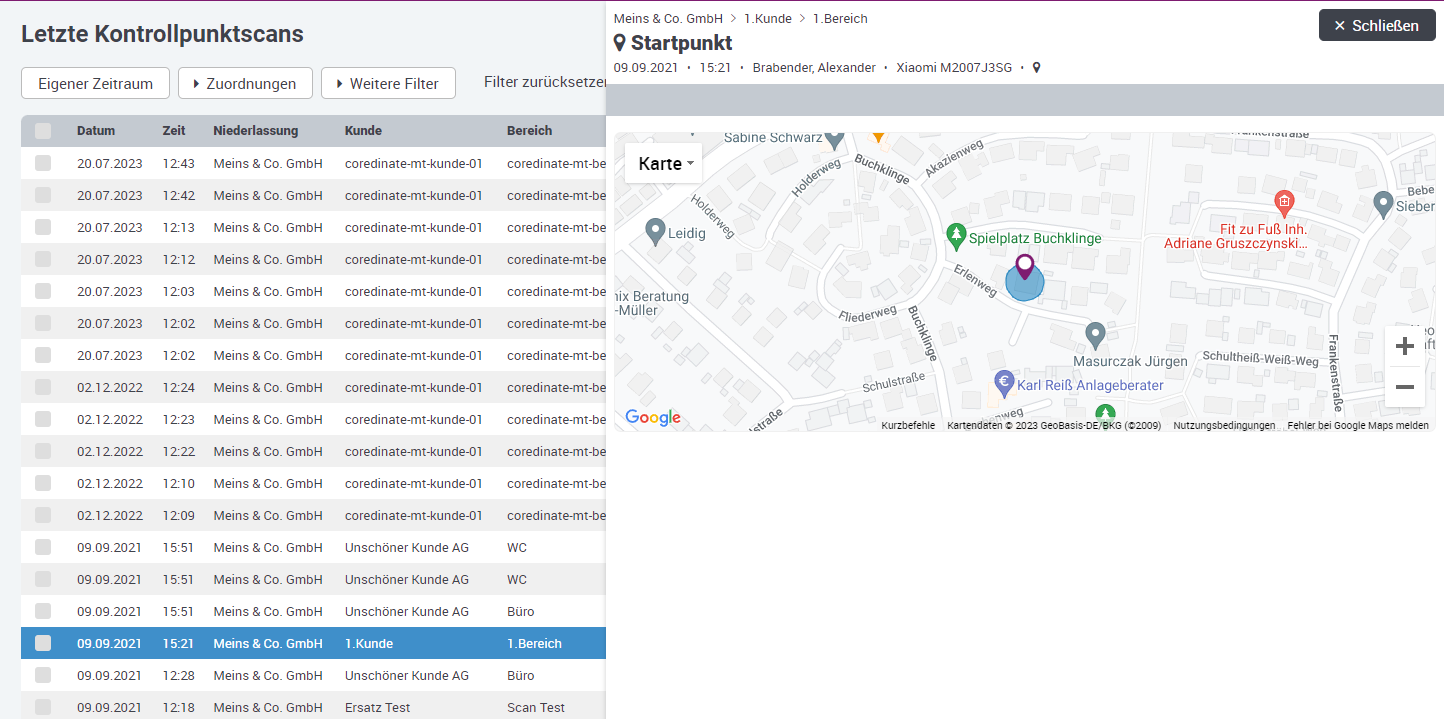The height and width of the screenshot is (719, 1444).
Task: Click the Masurczak Jürgen location pin
Action: pyautogui.click(x=1095, y=335)
